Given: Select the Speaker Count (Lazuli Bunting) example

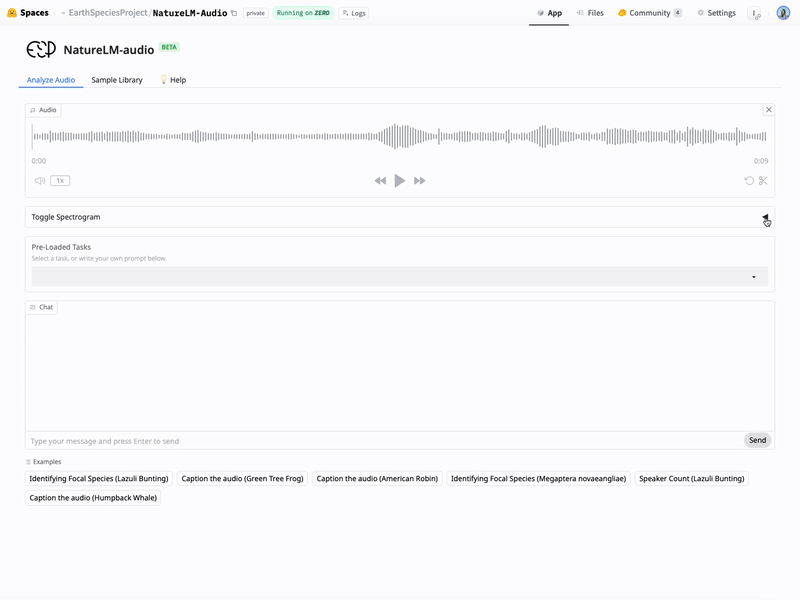Looking at the screenshot, I should tap(691, 478).
